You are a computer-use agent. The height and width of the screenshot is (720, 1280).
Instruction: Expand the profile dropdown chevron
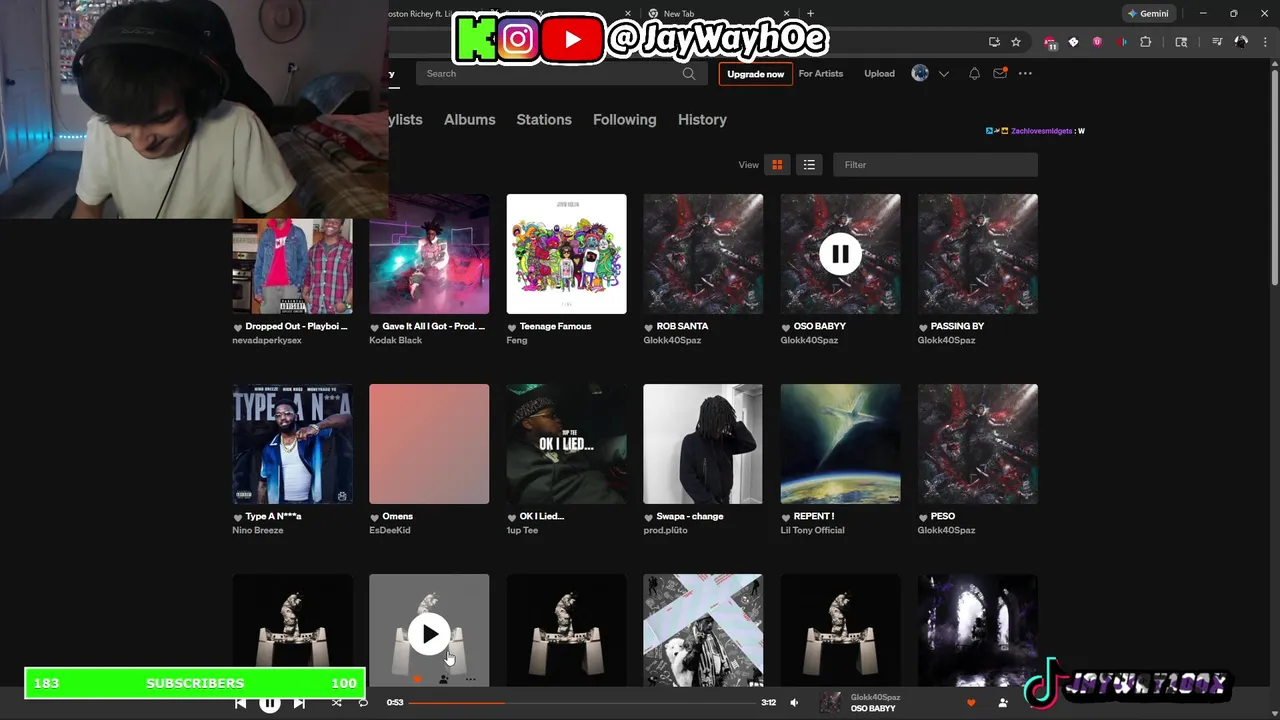943,73
